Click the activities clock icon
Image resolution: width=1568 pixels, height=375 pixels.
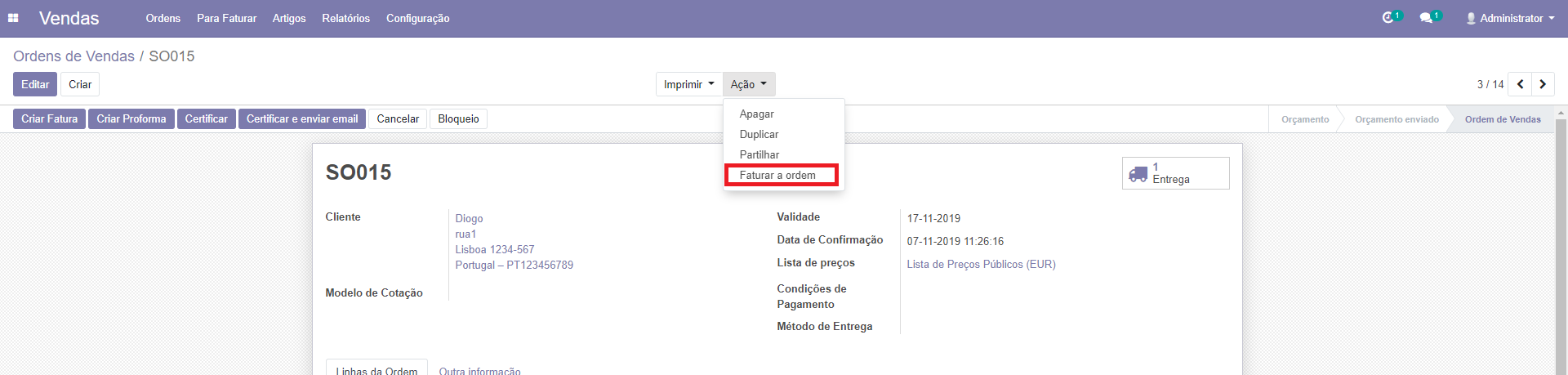coord(1388,18)
